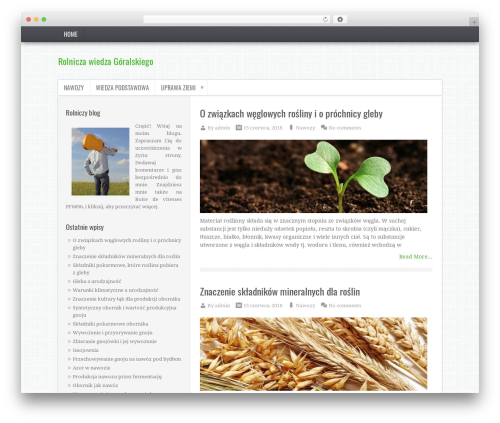
Task: Reload page using browser refresh icon
Action: click(325, 19)
